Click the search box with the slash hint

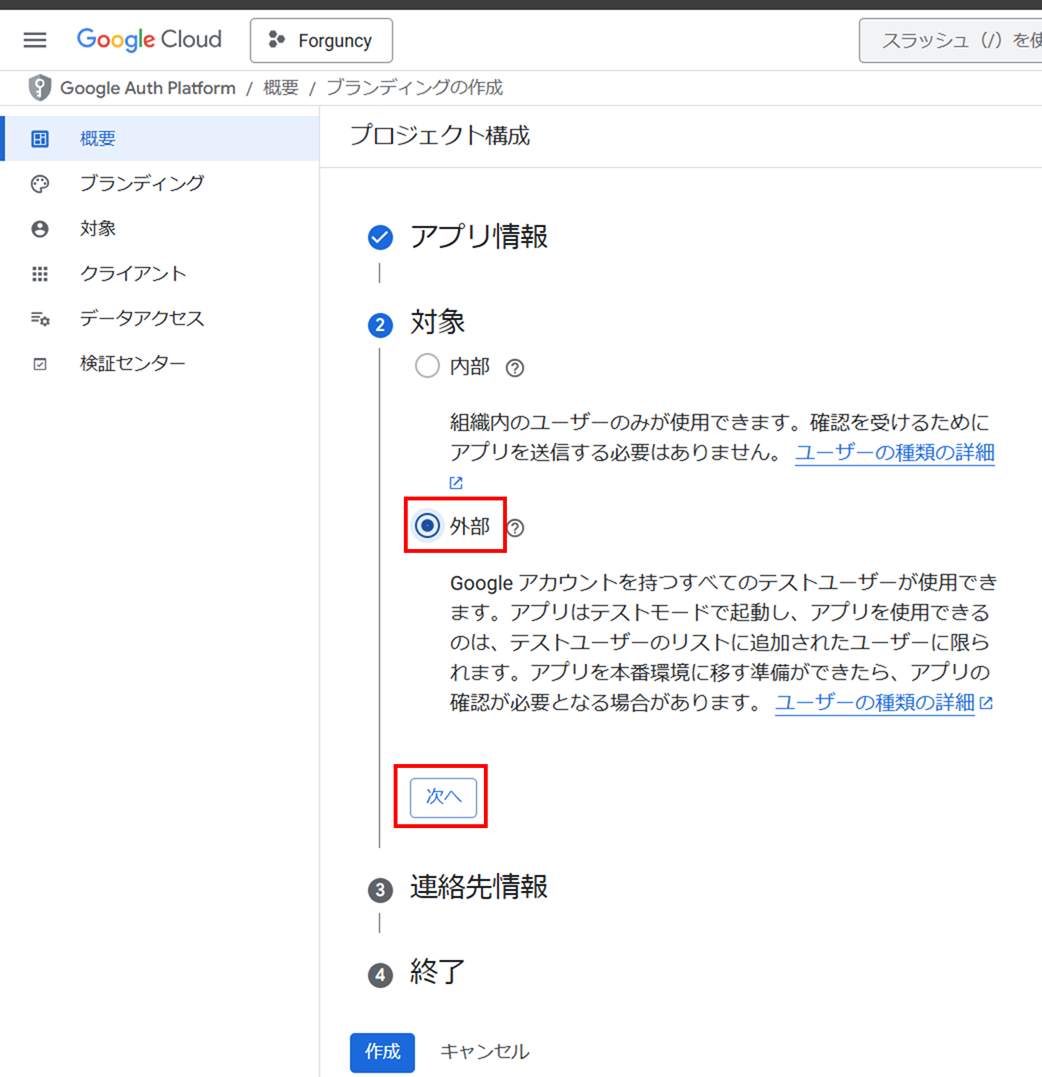click(951, 41)
